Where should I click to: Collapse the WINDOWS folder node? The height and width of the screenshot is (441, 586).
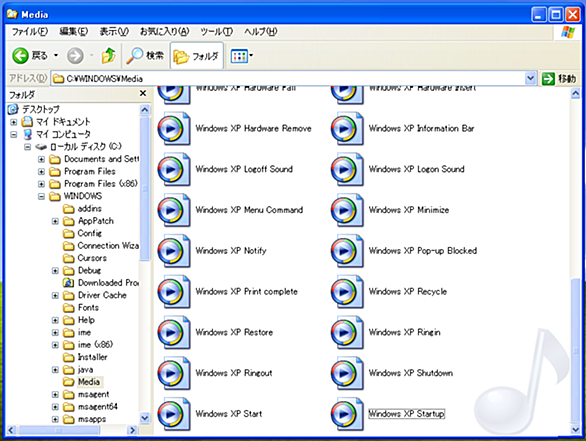(x=41, y=197)
